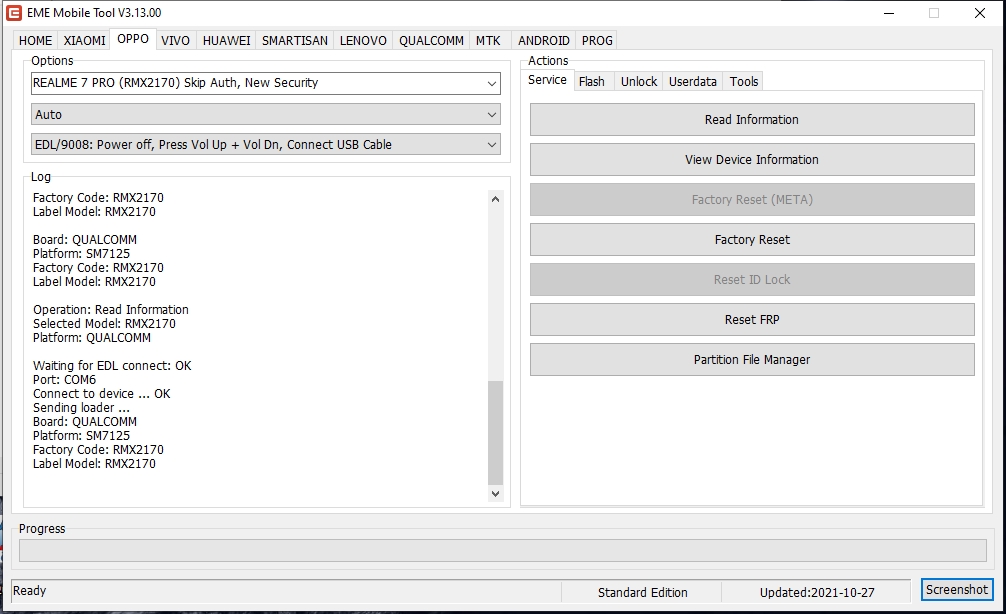
Task: Click 'Updated:2021-10-27' status entry
Action: tap(817, 593)
